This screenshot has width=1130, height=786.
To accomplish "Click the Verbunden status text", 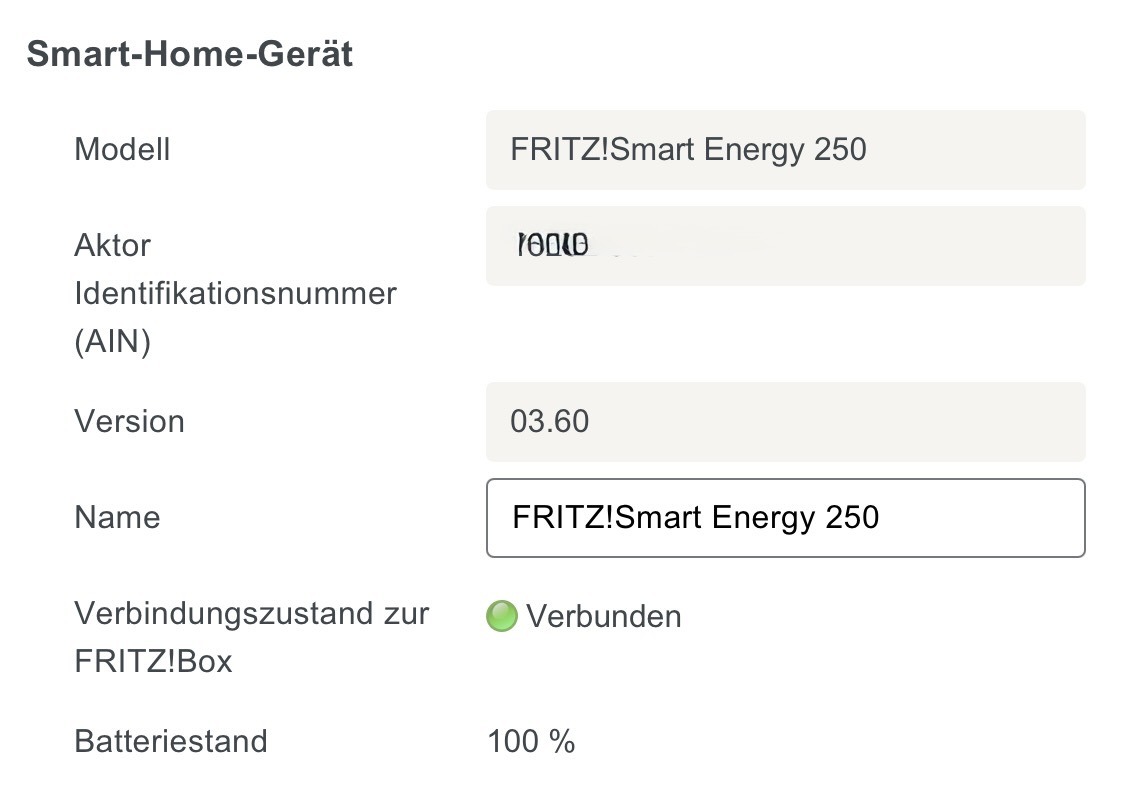I will (604, 616).
